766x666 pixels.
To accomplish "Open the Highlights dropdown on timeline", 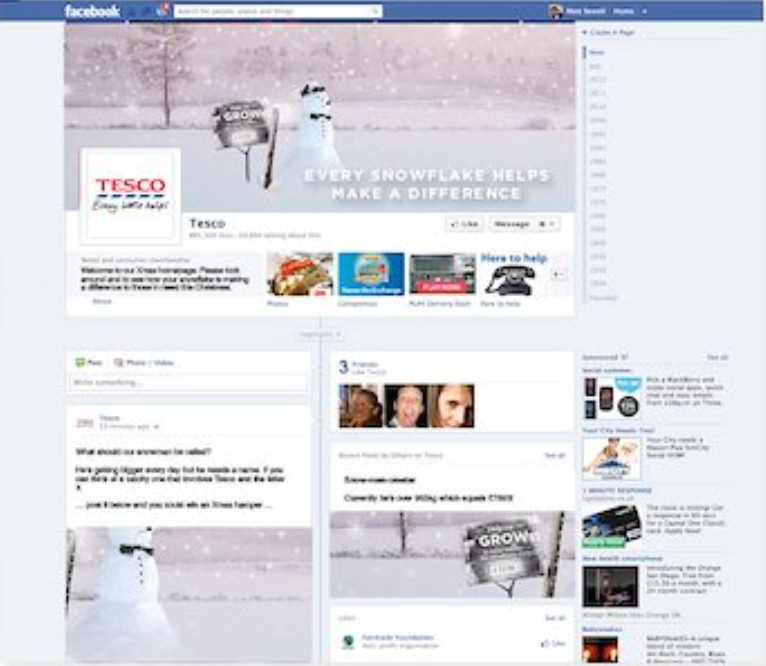I will point(320,334).
